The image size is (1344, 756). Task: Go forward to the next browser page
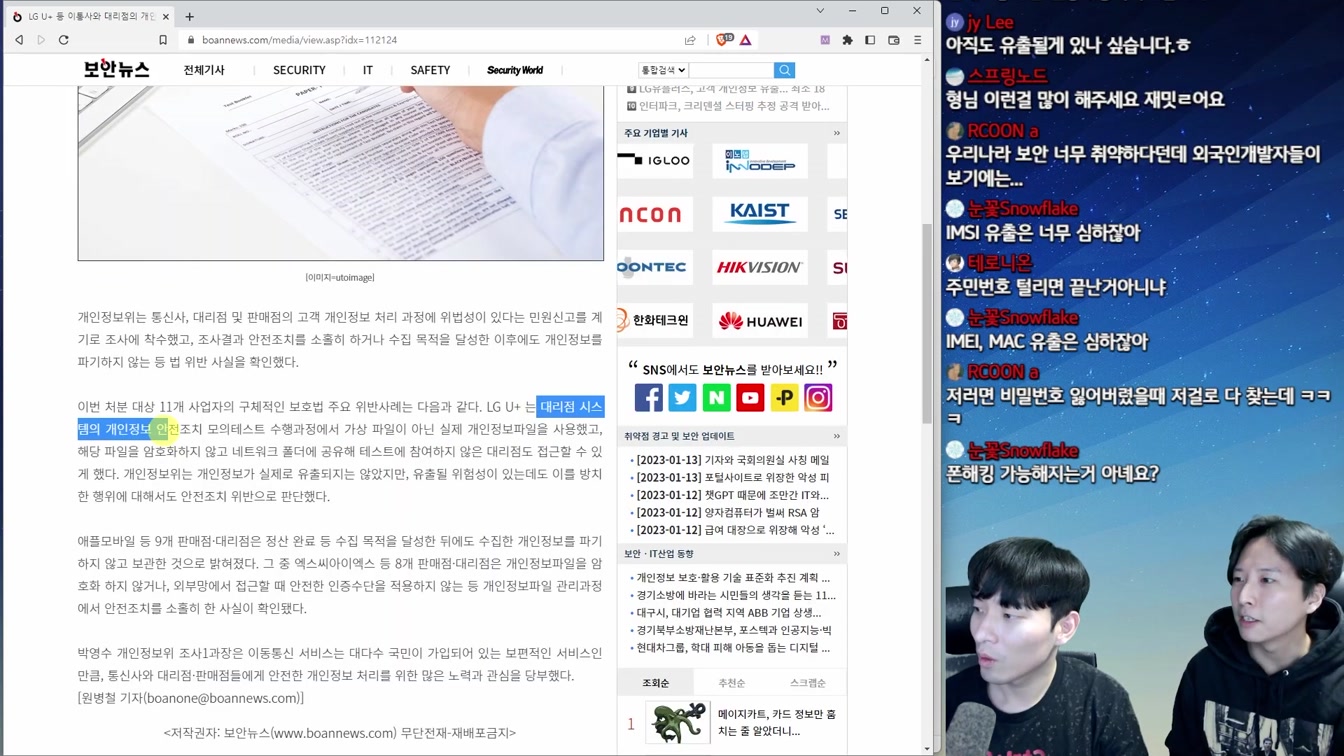[x=41, y=40]
